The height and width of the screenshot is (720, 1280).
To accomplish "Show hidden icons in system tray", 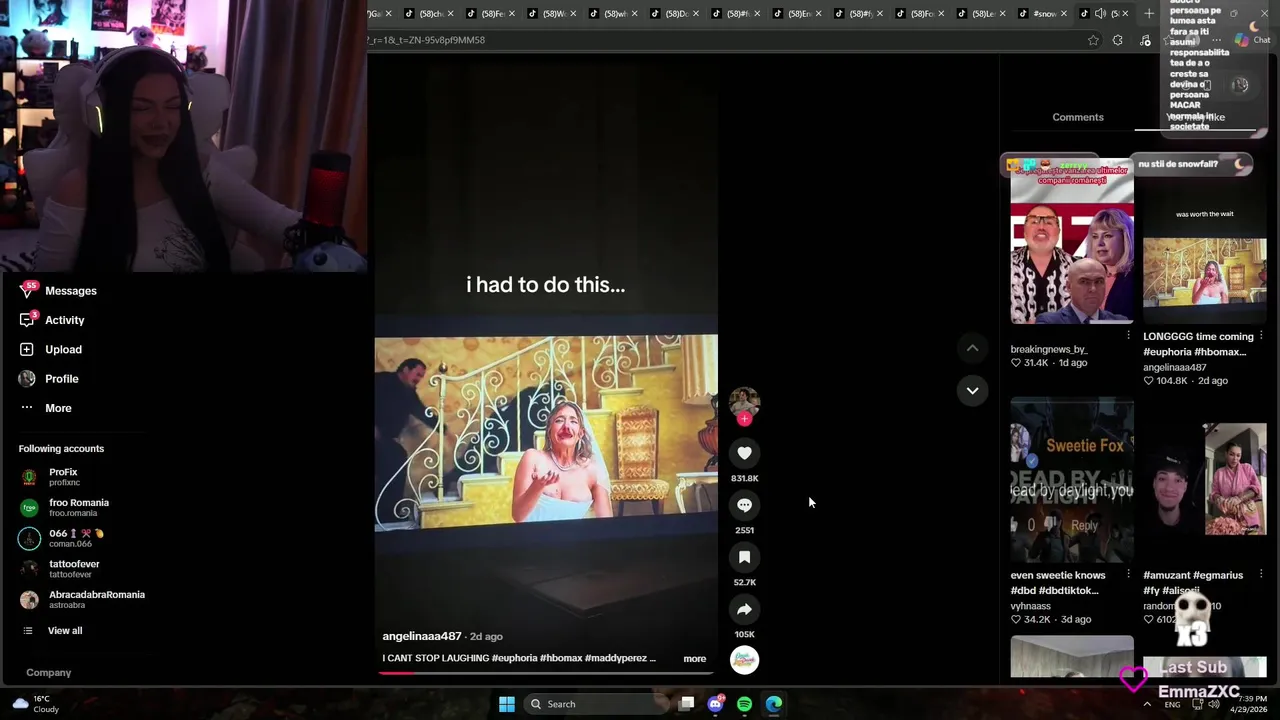I will (1147, 704).
